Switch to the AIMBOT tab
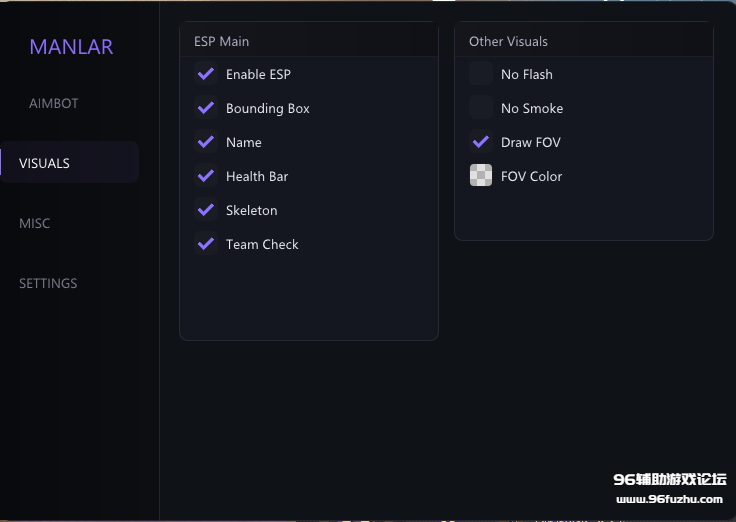 [x=54, y=103]
